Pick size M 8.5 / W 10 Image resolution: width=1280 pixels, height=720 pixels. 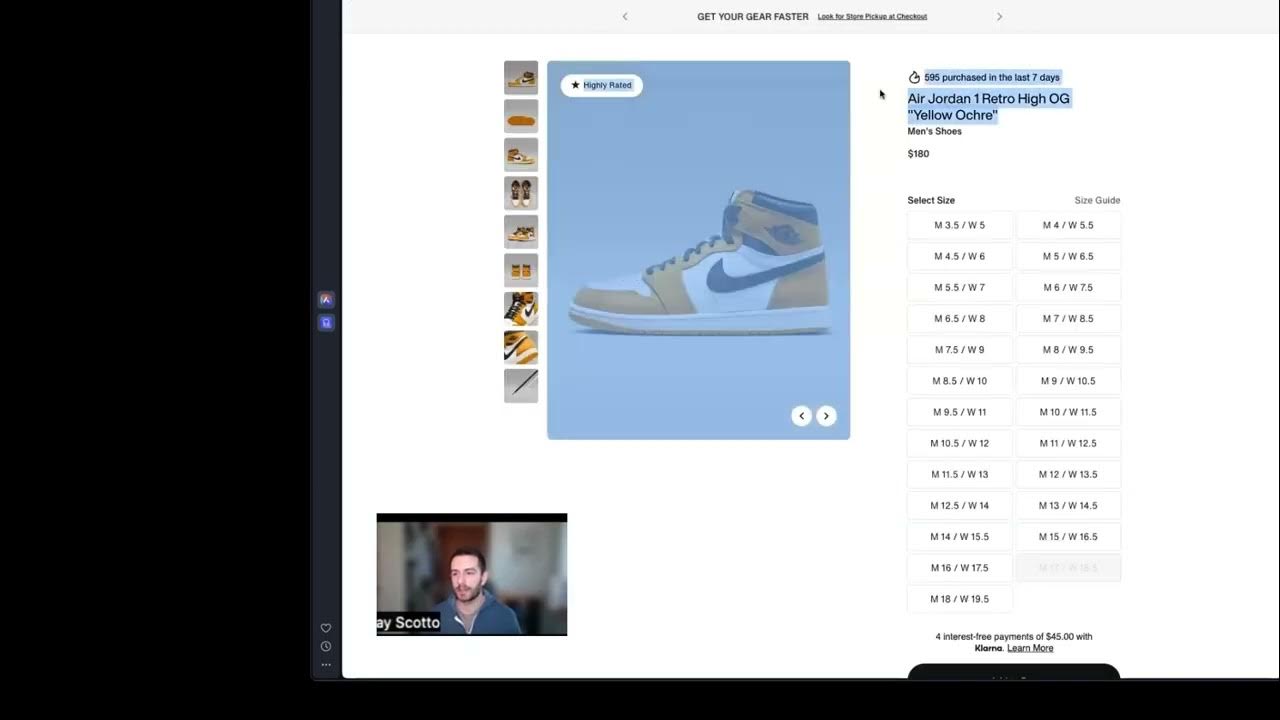click(960, 381)
